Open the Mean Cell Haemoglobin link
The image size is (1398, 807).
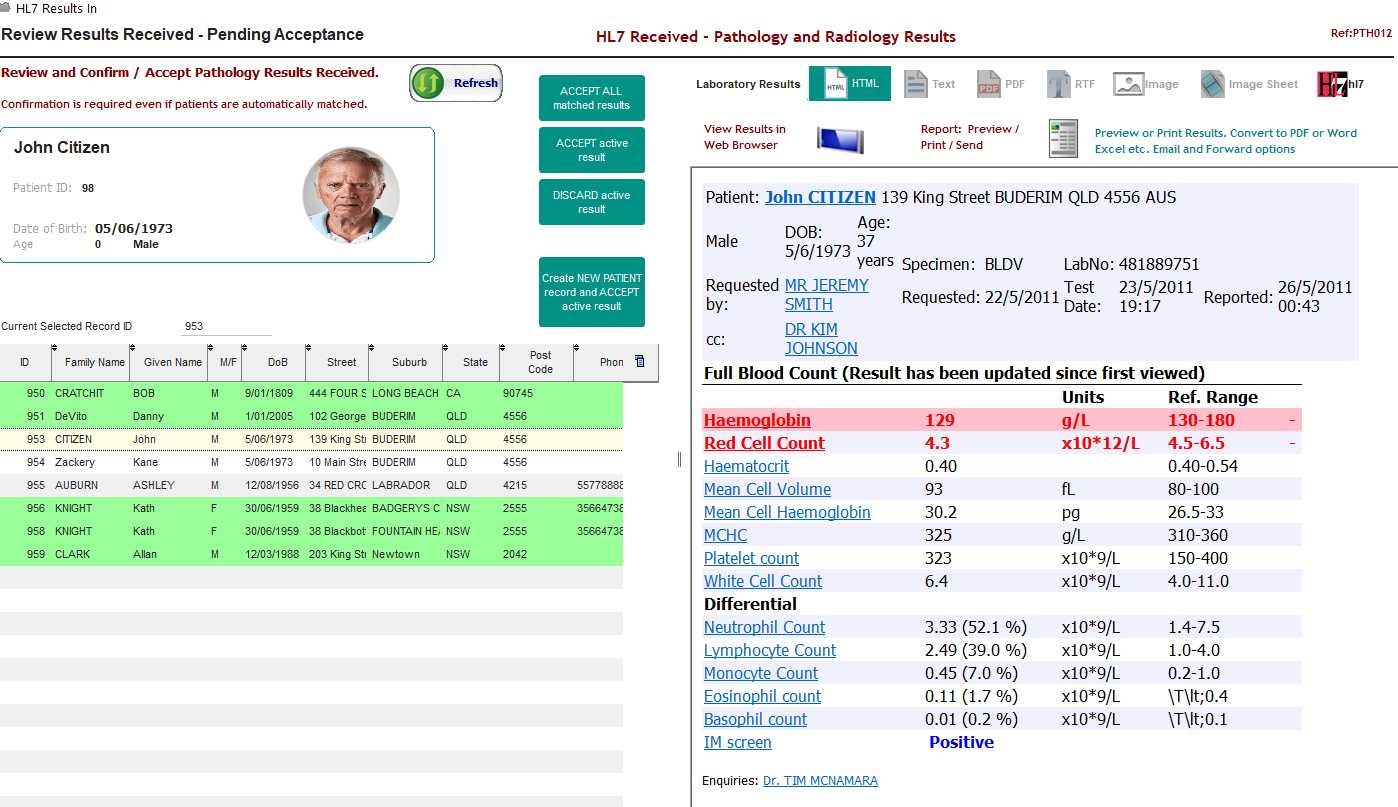787,512
